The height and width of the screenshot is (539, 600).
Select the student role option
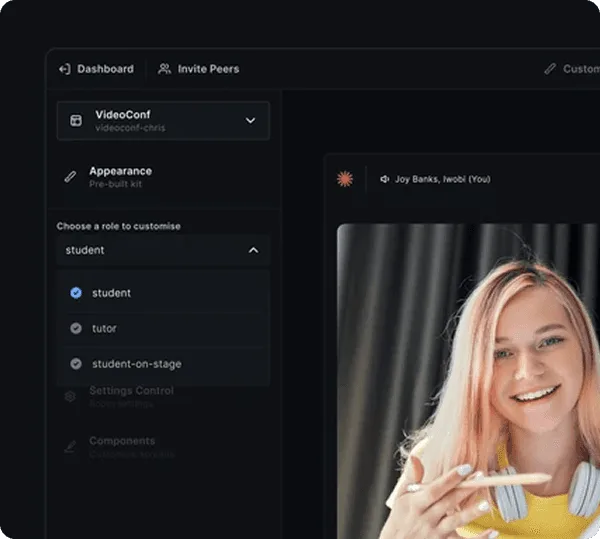163,293
